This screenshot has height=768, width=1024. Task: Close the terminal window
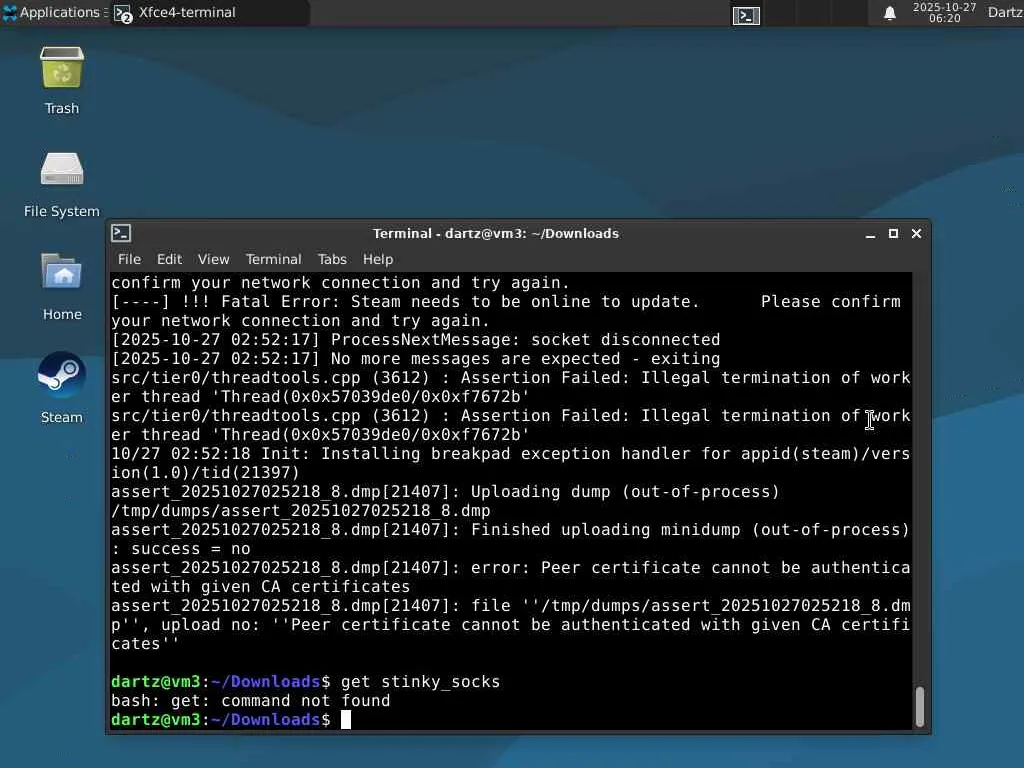coord(916,233)
